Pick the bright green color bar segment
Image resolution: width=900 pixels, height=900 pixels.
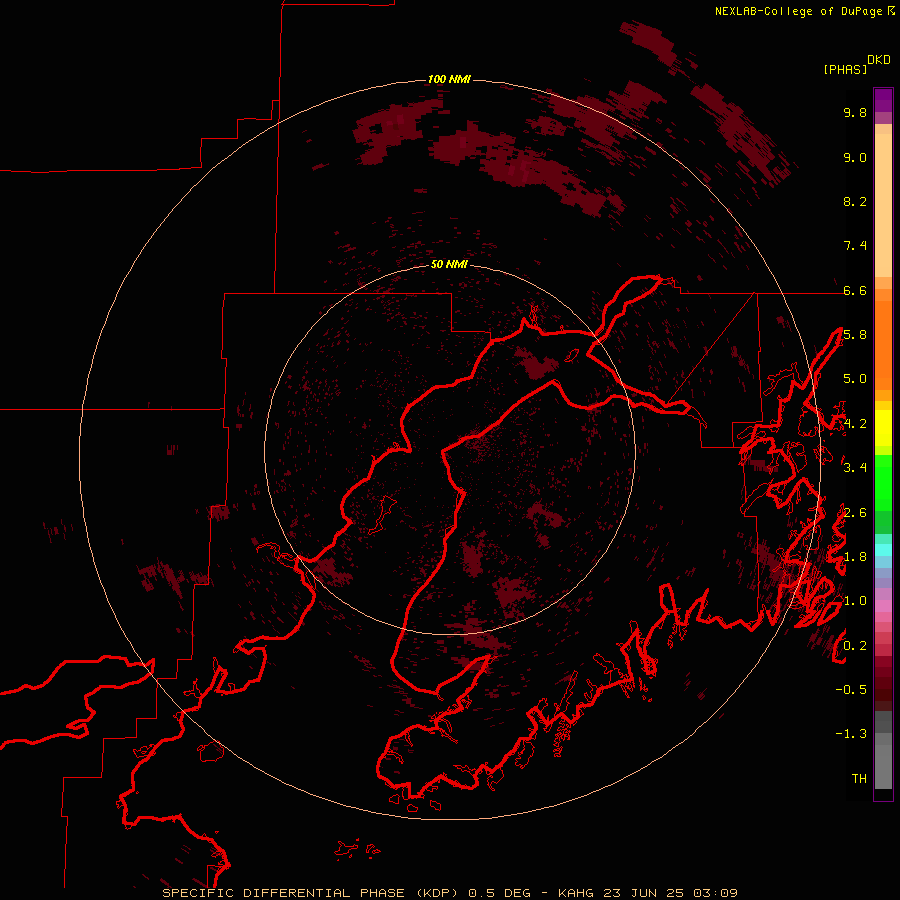883,482
